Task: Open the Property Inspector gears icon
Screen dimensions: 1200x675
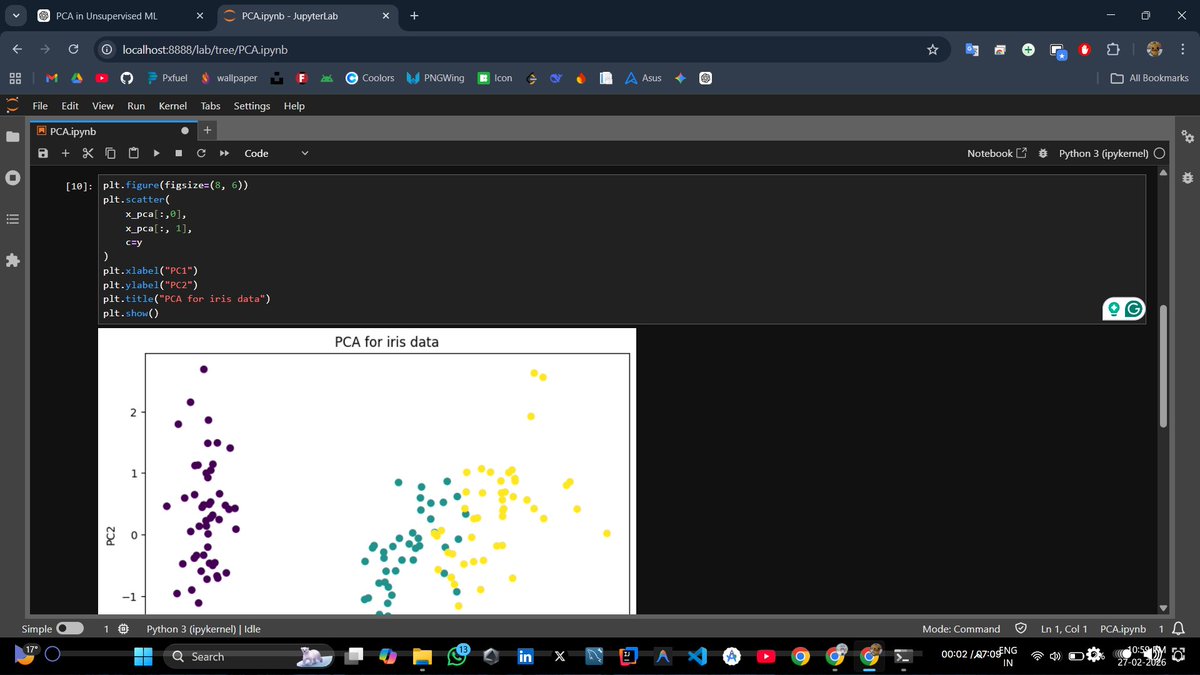Action: [1187, 136]
